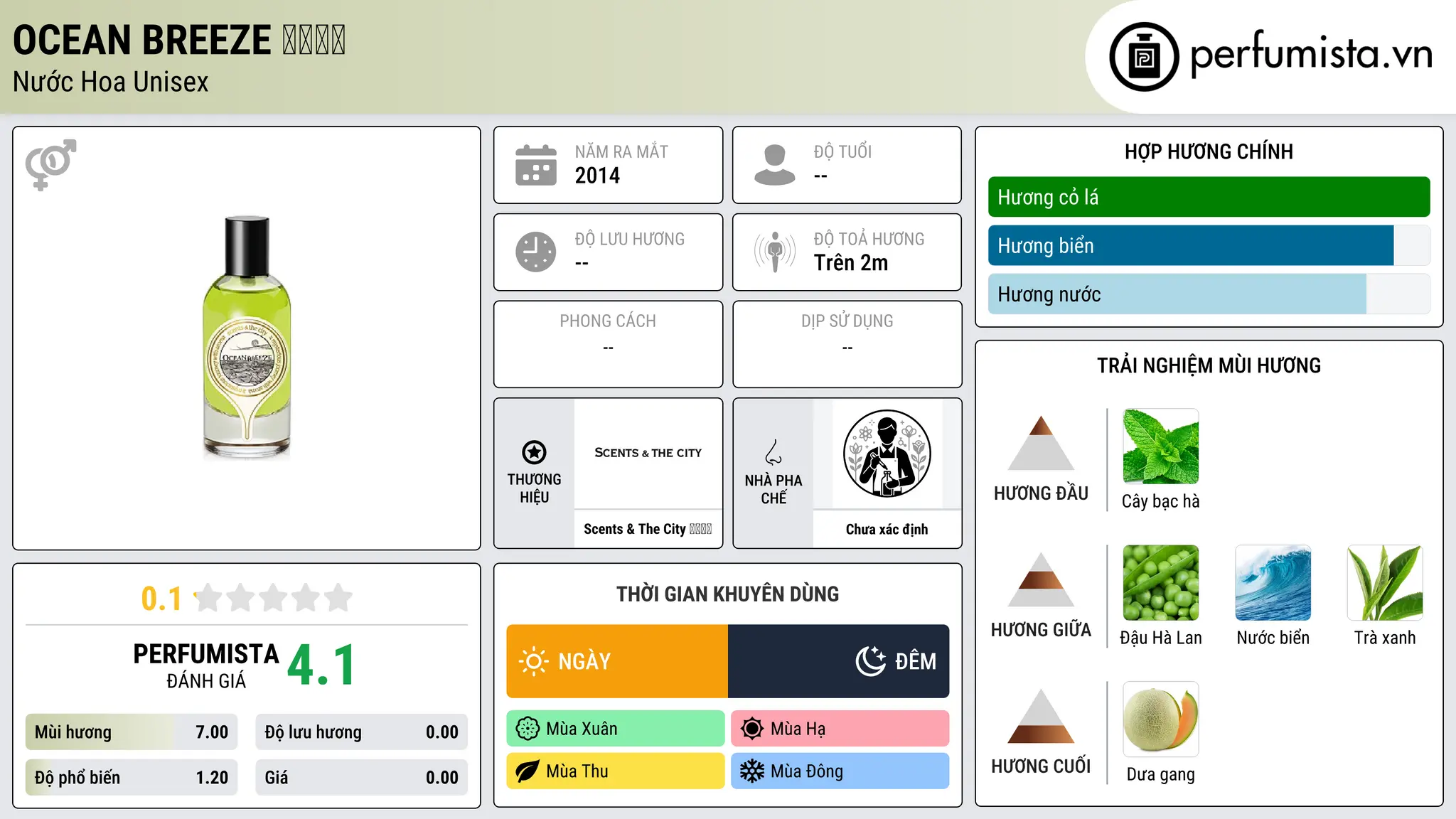Viewport: 1456px width, 819px height.
Task: Choose the Mùa Hạ season chip
Action: (x=840, y=729)
